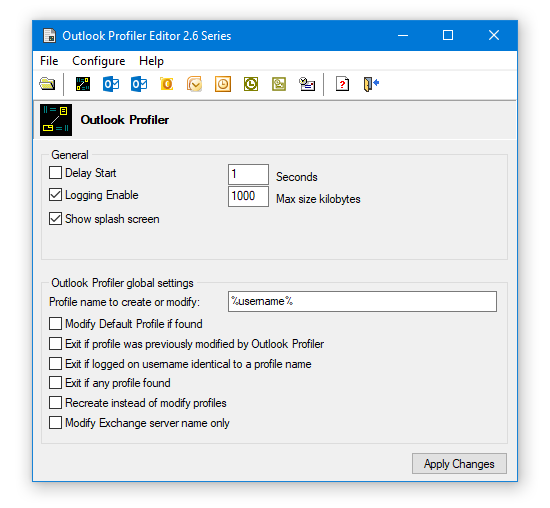Select the black Outlook Profiler toolbar icon
550x508 pixels.
[83, 84]
